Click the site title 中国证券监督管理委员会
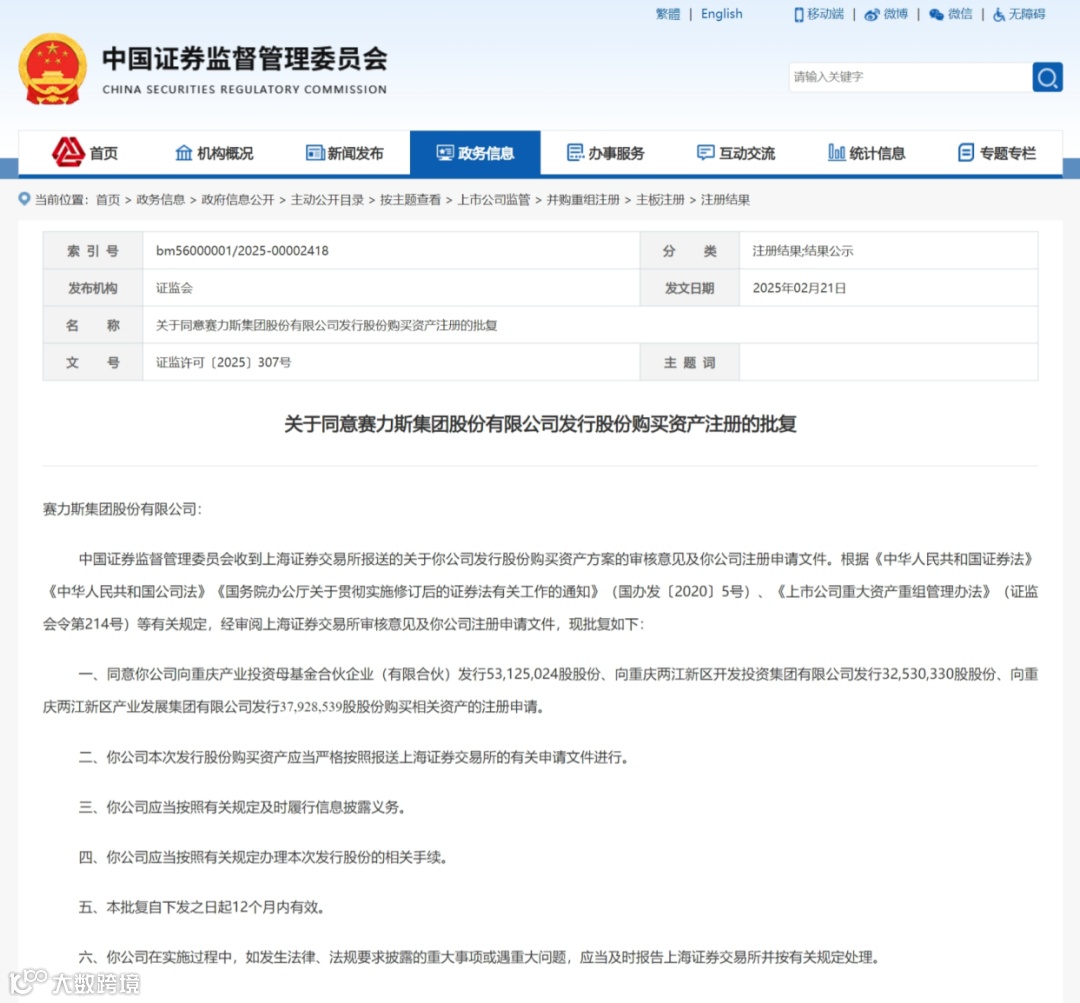Screen dimensions: 1080x1003 click(x=245, y=59)
